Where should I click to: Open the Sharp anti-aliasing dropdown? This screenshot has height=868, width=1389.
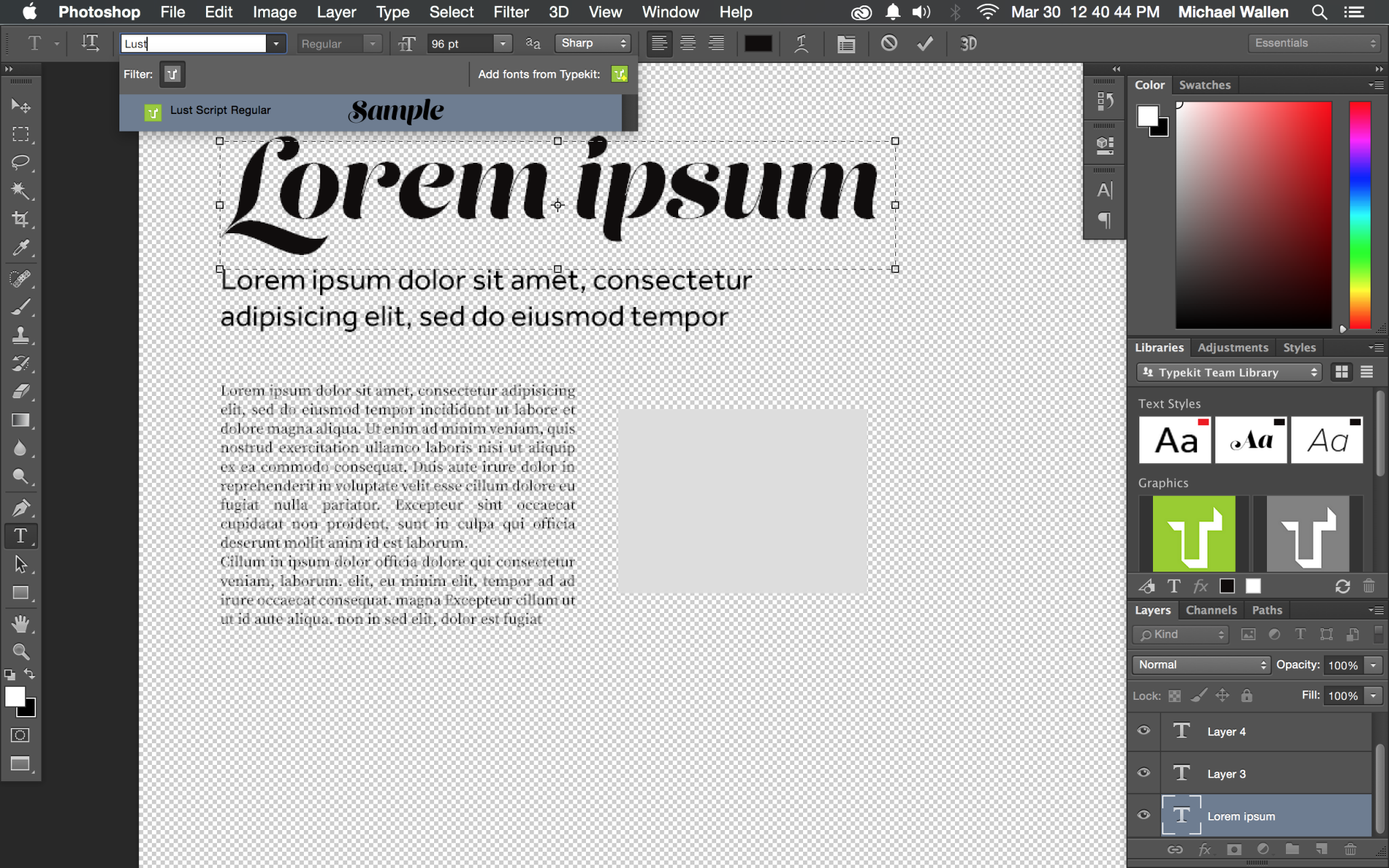(x=593, y=43)
